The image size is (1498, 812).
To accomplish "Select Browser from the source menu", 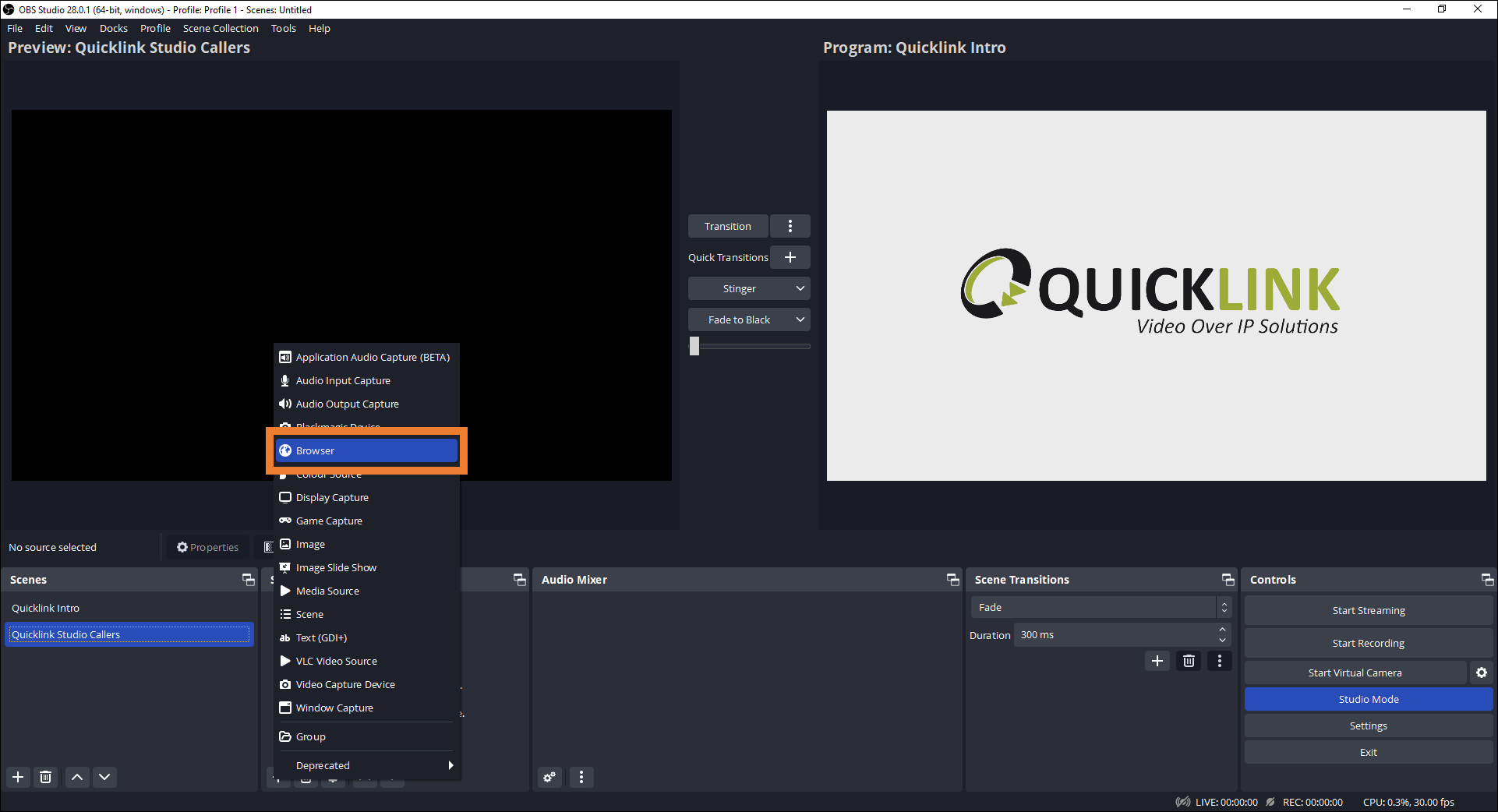I will [366, 450].
